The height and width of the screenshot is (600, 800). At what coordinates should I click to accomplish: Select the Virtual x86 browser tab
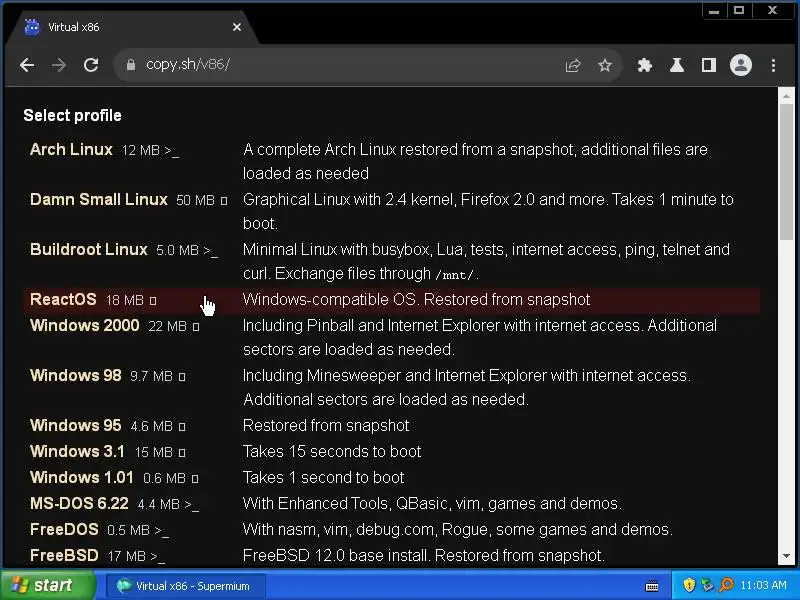coord(132,27)
